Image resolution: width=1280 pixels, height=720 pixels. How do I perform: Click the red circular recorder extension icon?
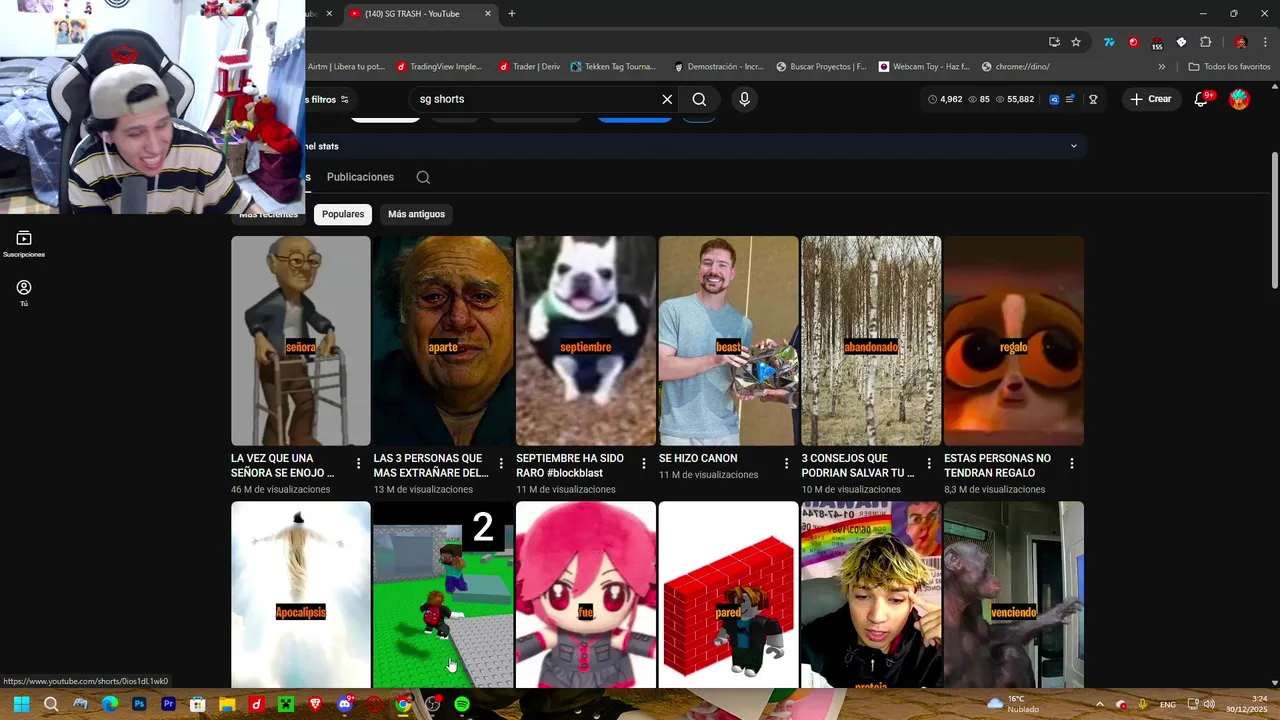(1133, 42)
